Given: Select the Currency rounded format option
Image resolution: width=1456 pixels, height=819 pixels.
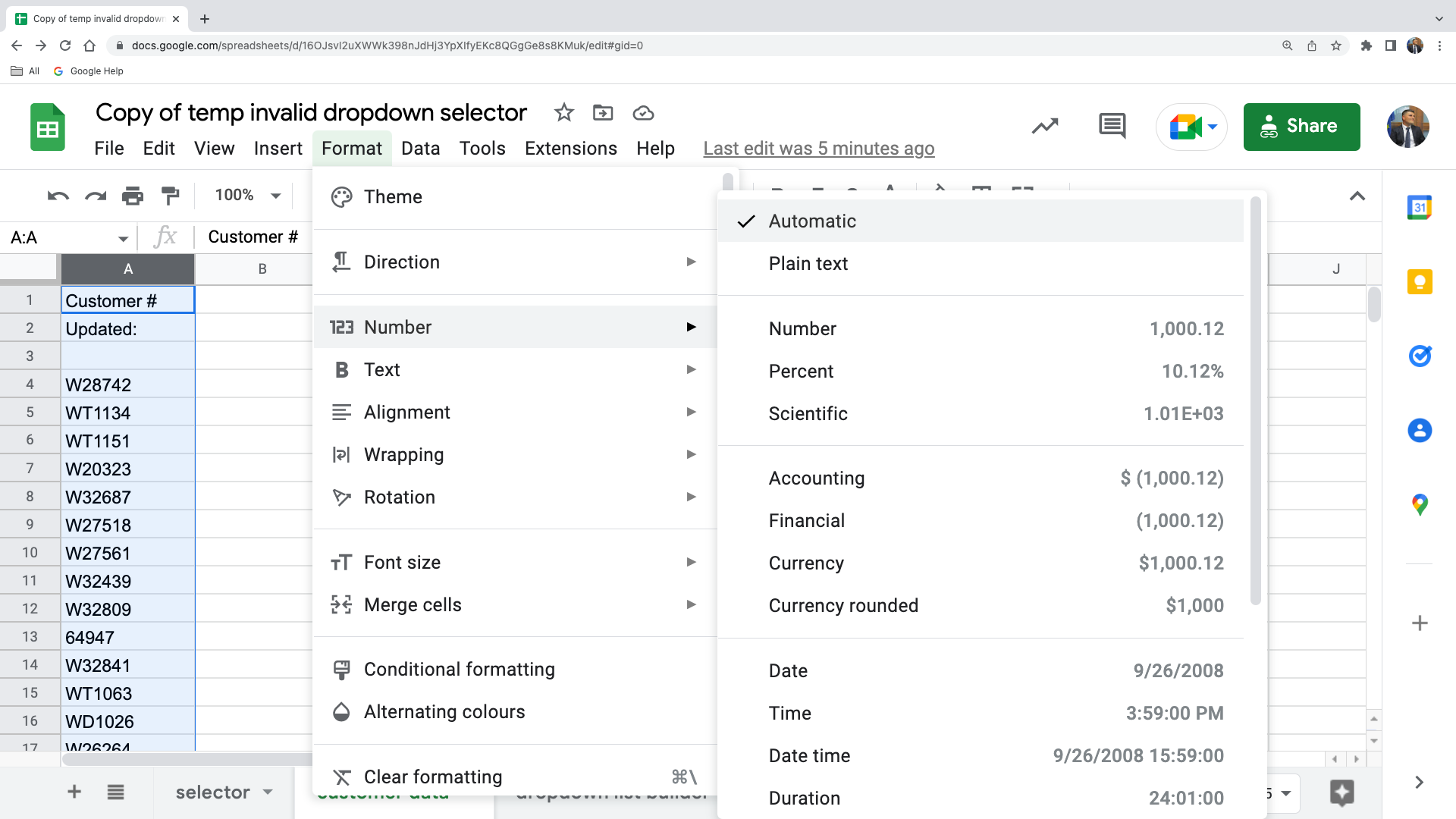Looking at the screenshot, I should [x=843, y=606].
